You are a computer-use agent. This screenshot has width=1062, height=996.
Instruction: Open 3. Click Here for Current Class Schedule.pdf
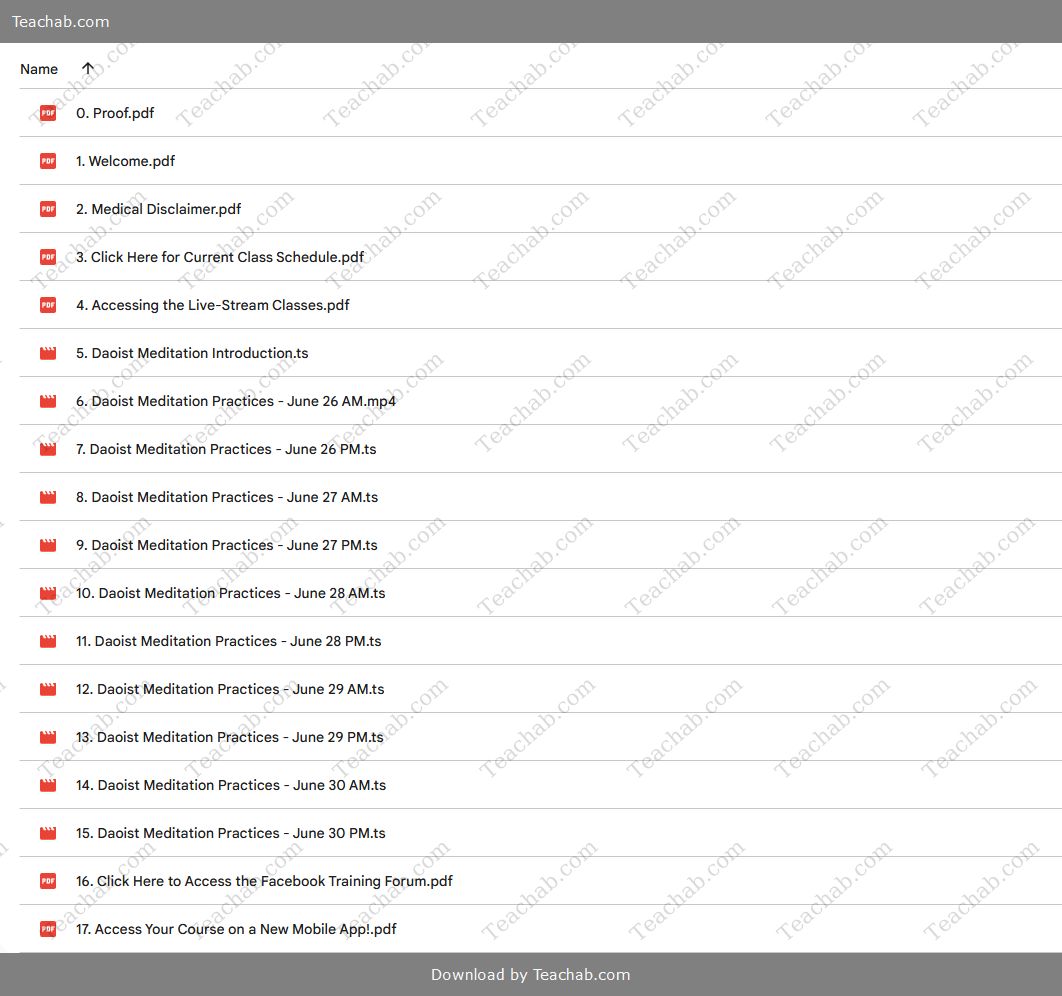pos(220,257)
